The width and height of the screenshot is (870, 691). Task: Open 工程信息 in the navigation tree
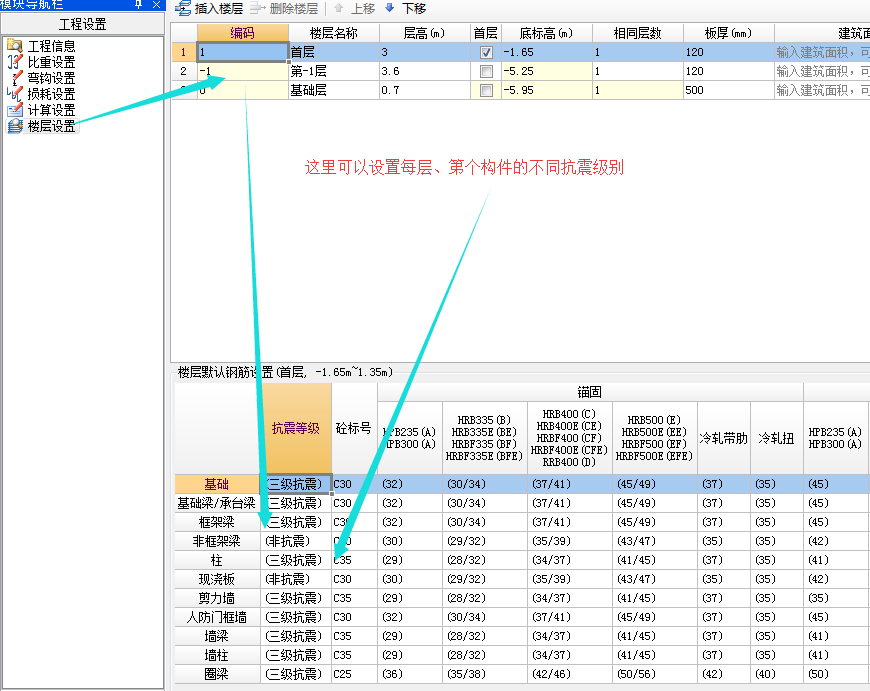click(x=51, y=46)
